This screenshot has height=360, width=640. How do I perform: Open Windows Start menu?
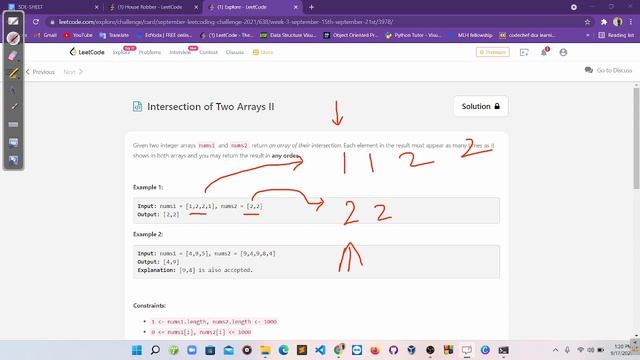point(137,350)
